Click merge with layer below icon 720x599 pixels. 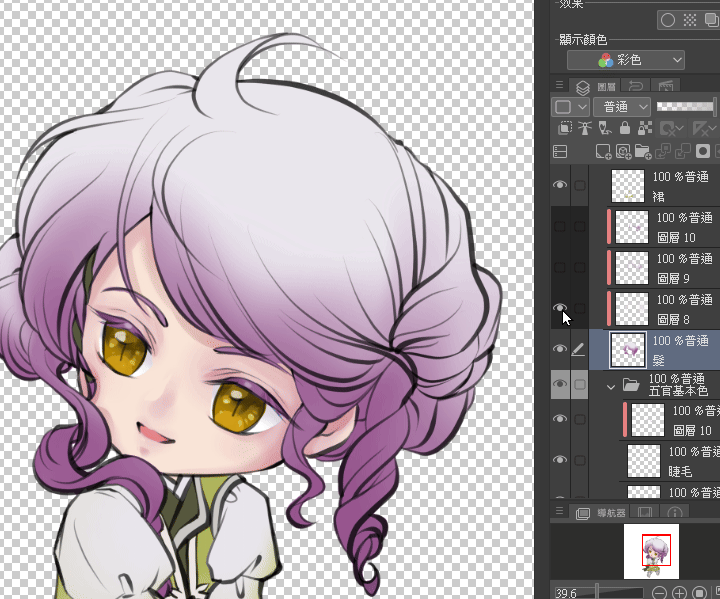click(683, 152)
